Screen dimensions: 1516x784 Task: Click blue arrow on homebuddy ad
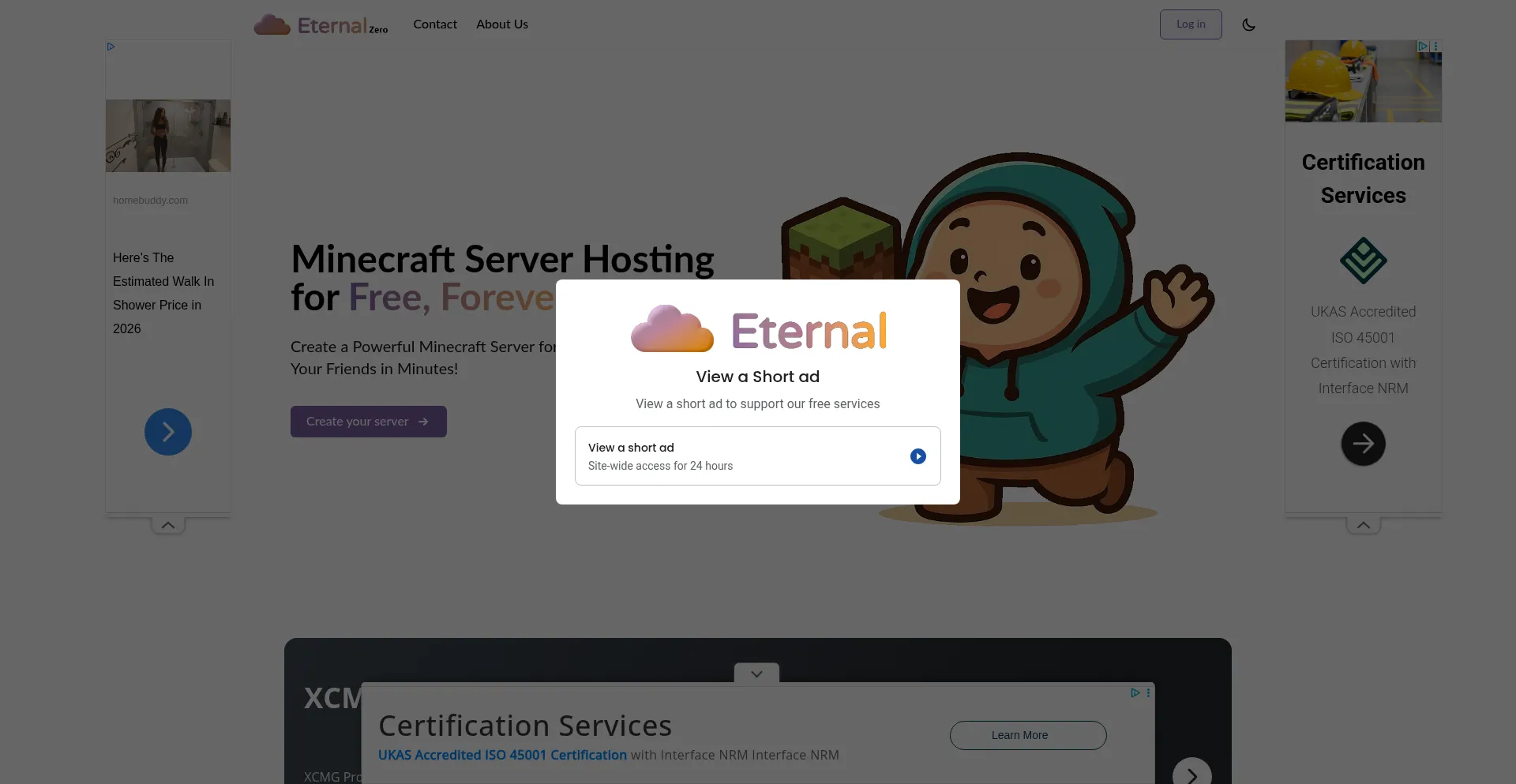[x=168, y=432]
